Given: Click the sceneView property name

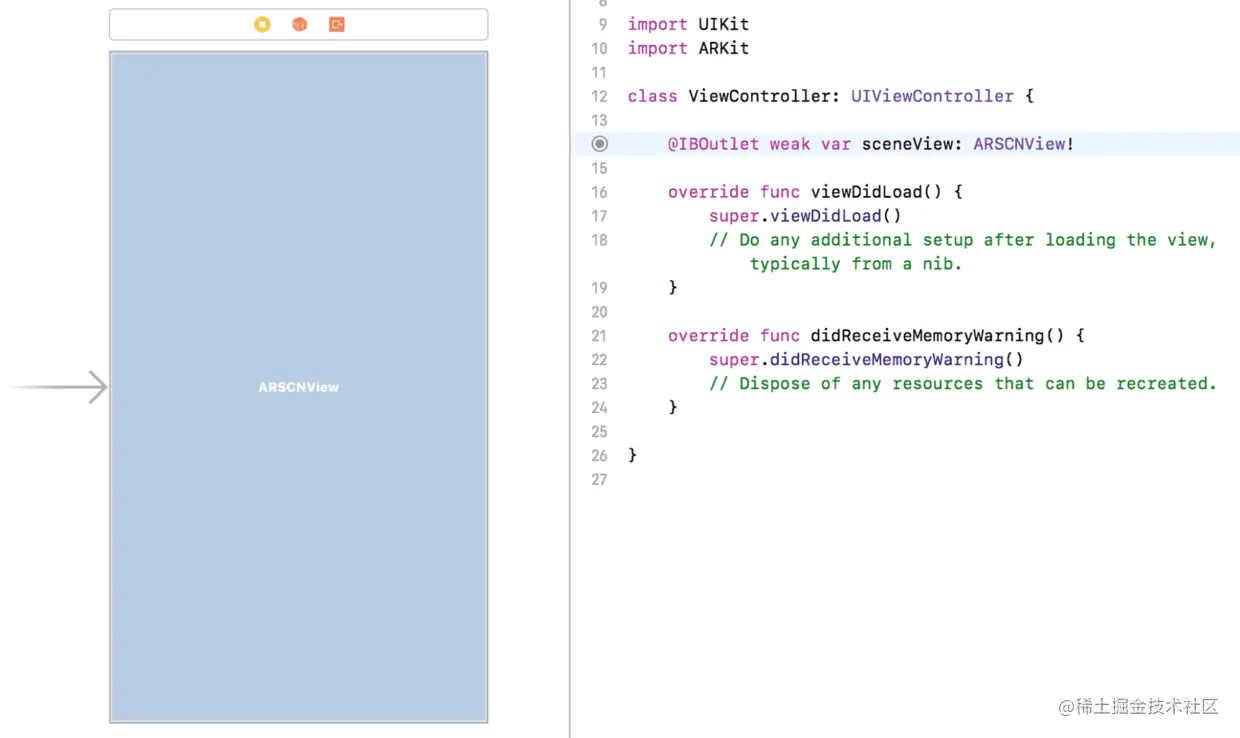Looking at the screenshot, I should click(905, 144).
